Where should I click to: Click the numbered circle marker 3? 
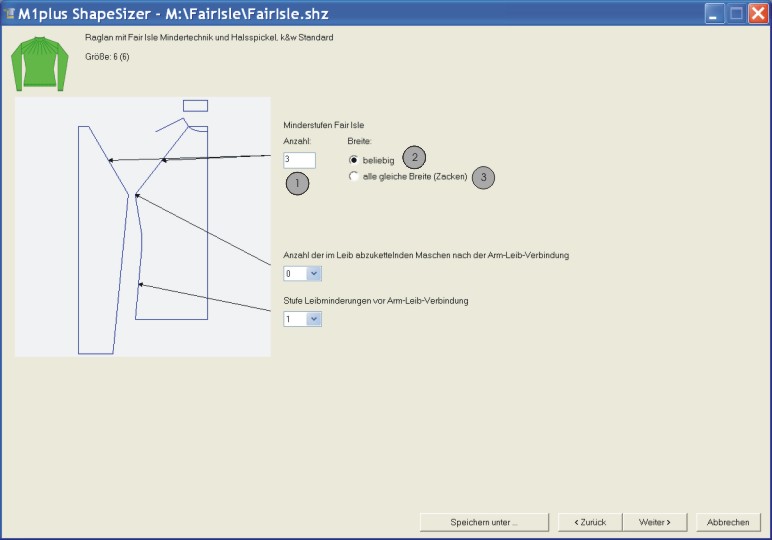tap(484, 177)
